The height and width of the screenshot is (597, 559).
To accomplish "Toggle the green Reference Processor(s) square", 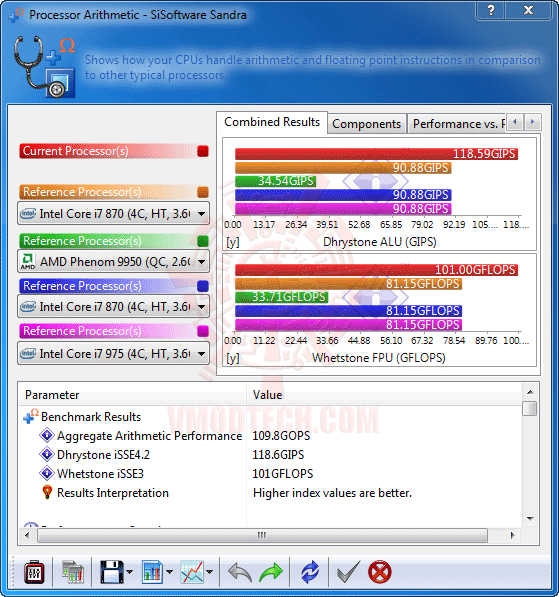I will [203, 241].
